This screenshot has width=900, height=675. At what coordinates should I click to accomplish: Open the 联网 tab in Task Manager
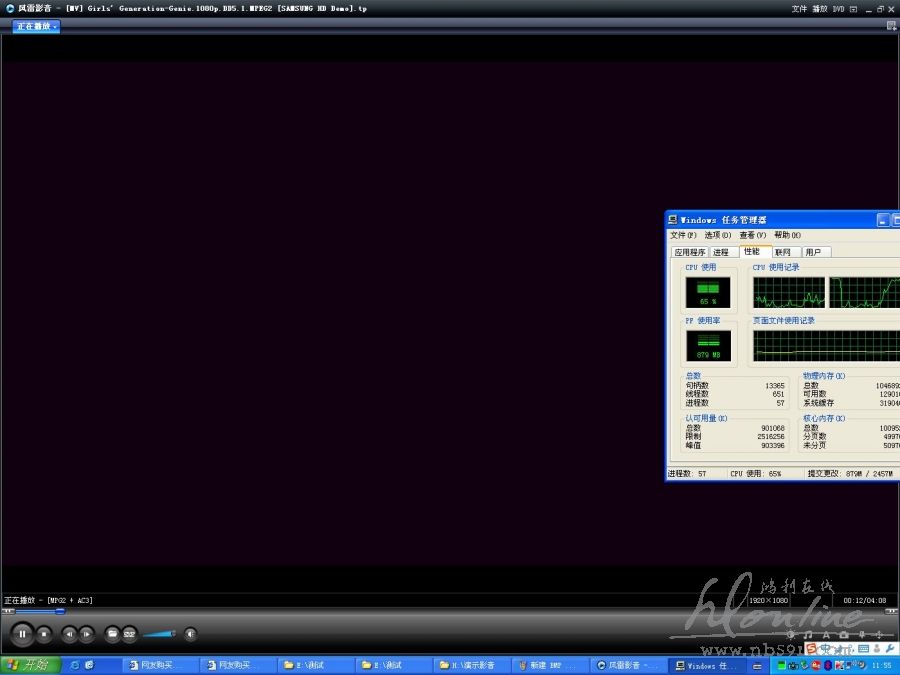click(x=782, y=252)
